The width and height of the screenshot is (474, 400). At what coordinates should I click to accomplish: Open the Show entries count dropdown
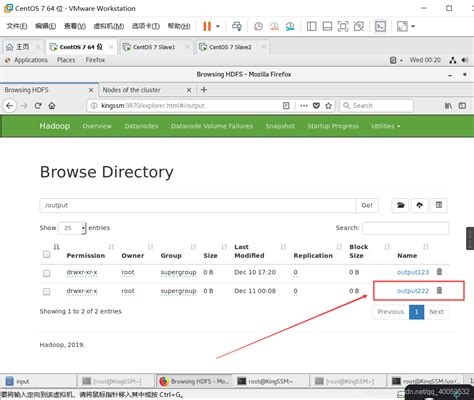coord(72,228)
